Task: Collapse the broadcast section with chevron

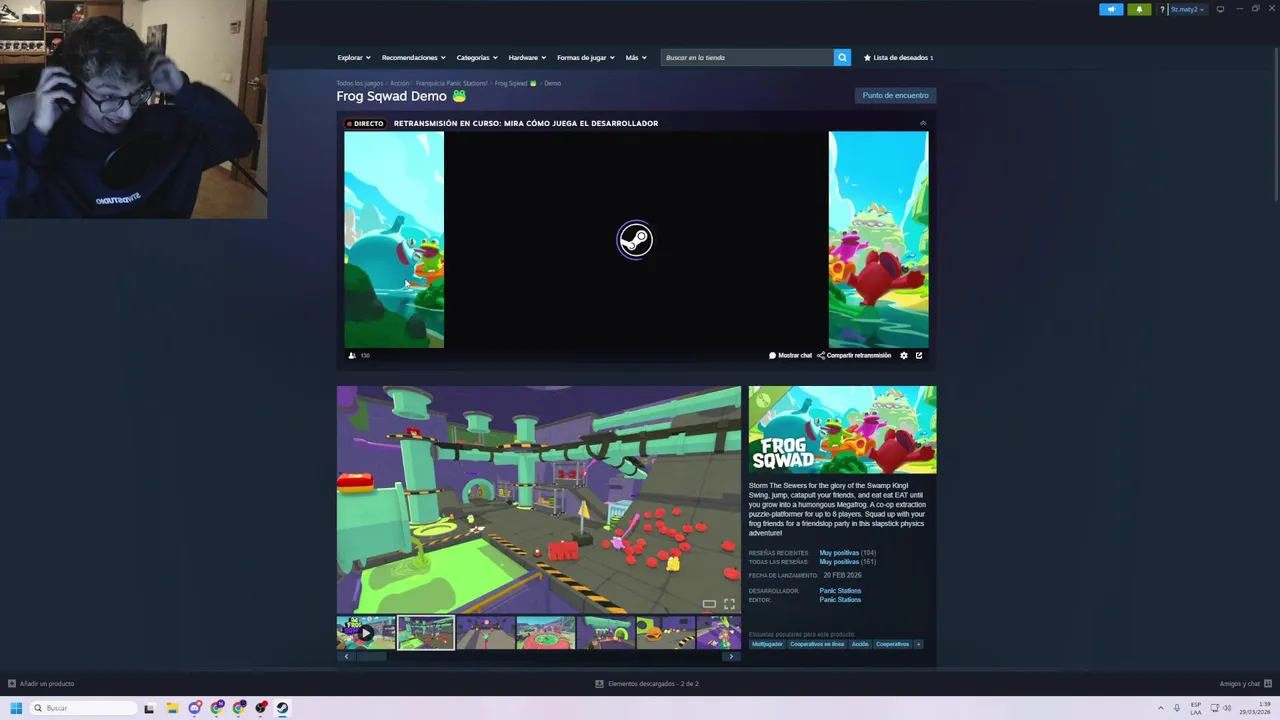Action: 923,123
